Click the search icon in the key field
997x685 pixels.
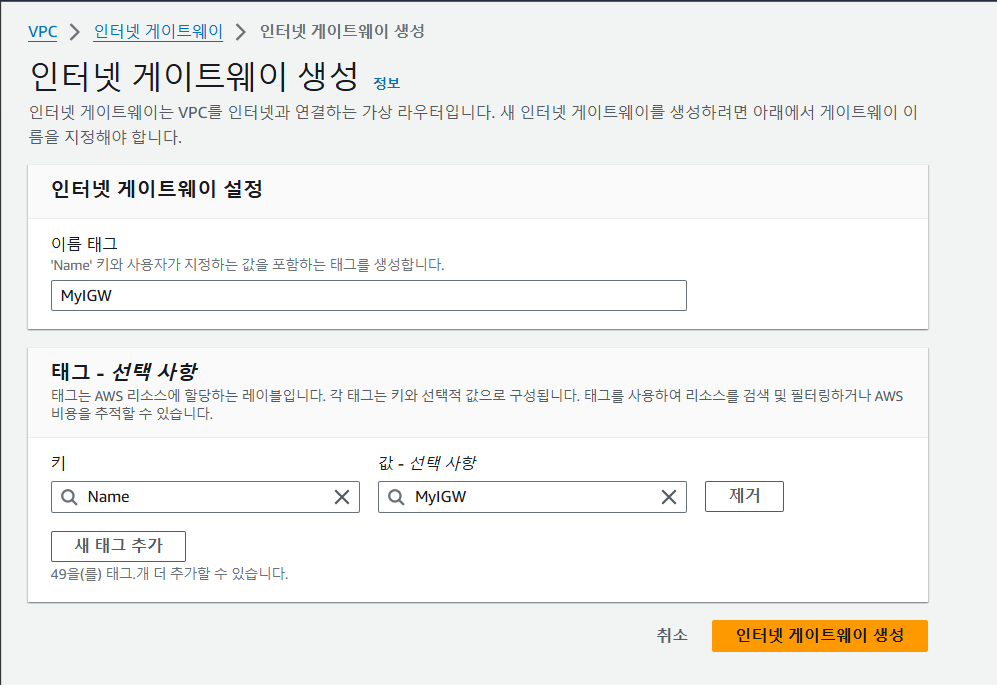(x=69, y=497)
